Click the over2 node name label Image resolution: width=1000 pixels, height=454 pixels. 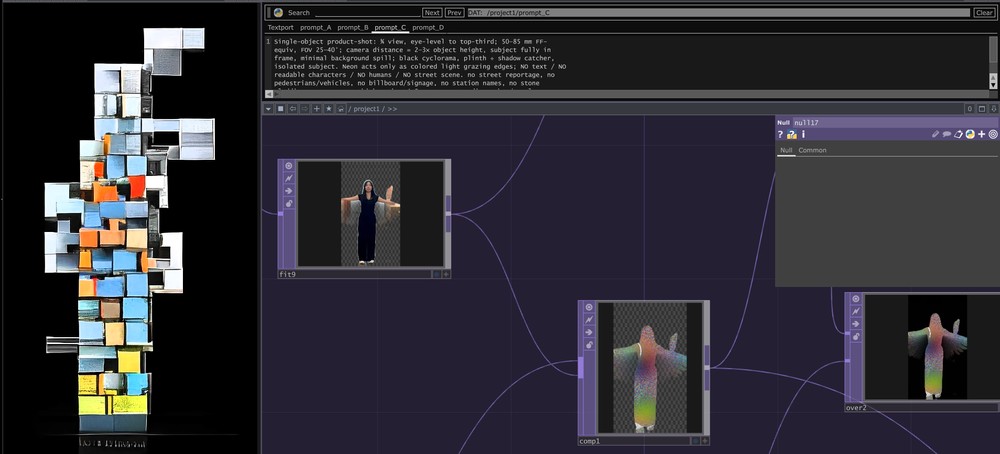point(856,407)
